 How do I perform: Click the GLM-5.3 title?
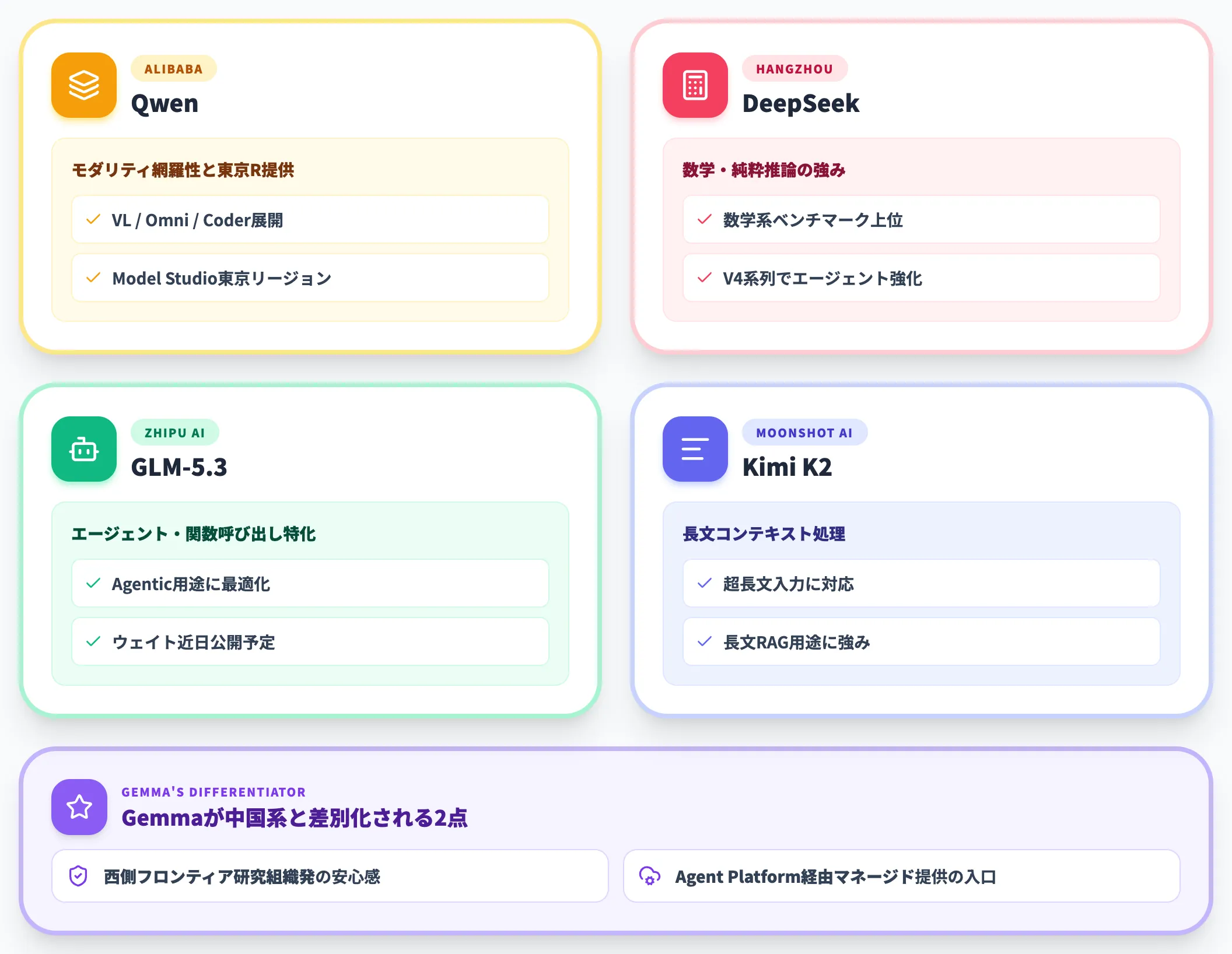(179, 468)
